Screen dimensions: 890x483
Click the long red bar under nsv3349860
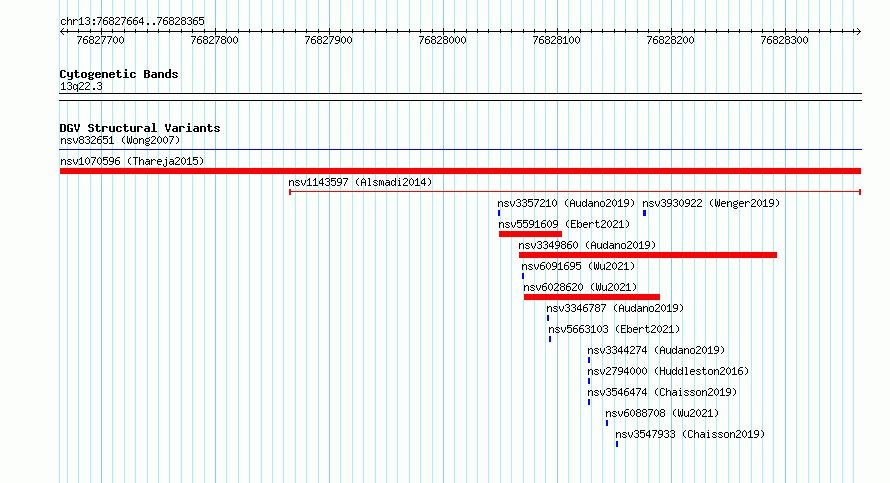648,255
